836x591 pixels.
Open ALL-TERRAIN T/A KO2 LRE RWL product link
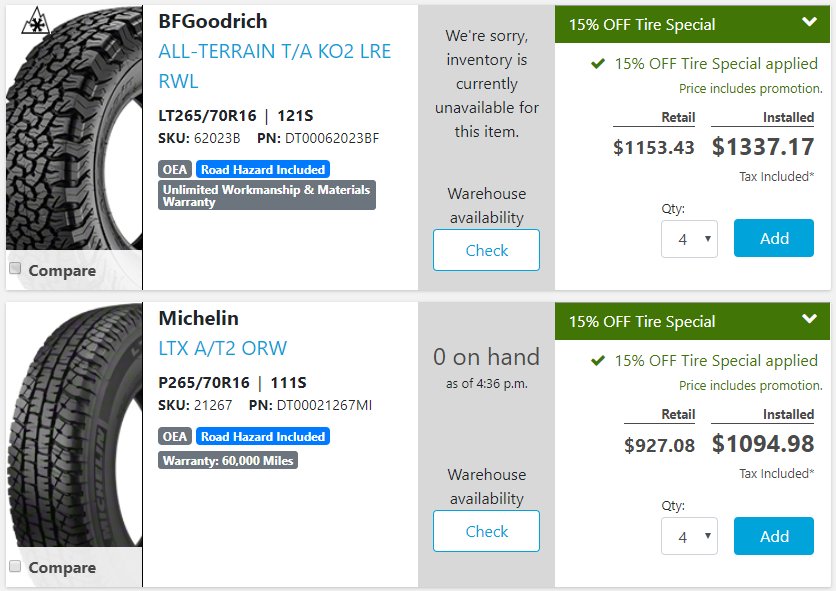click(275, 66)
